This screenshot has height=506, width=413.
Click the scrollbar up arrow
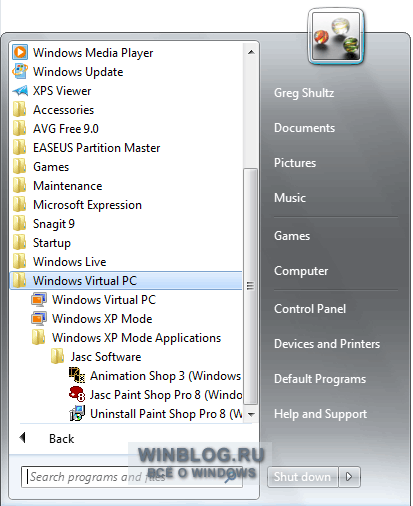click(251, 52)
